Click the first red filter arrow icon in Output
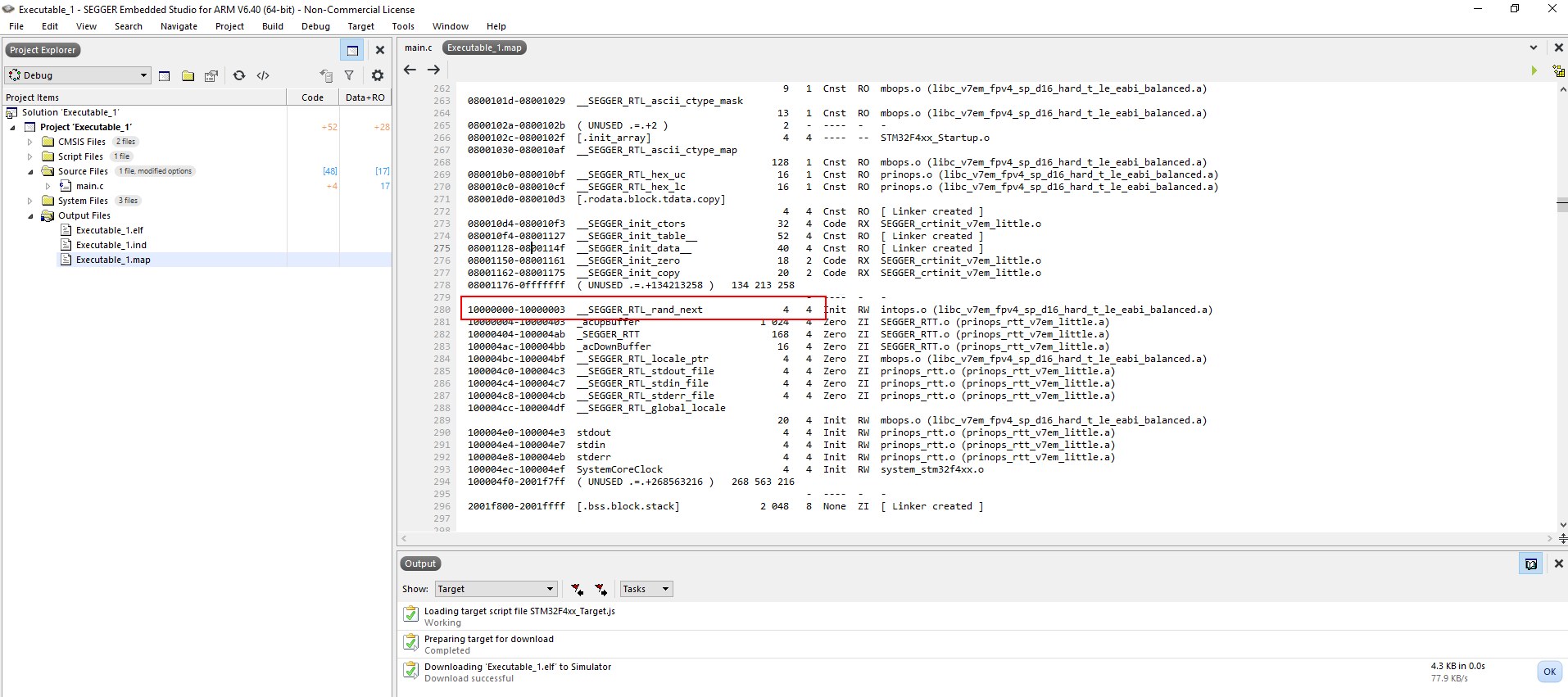The height and width of the screenshot is (697, 1568). pos(578,589)
